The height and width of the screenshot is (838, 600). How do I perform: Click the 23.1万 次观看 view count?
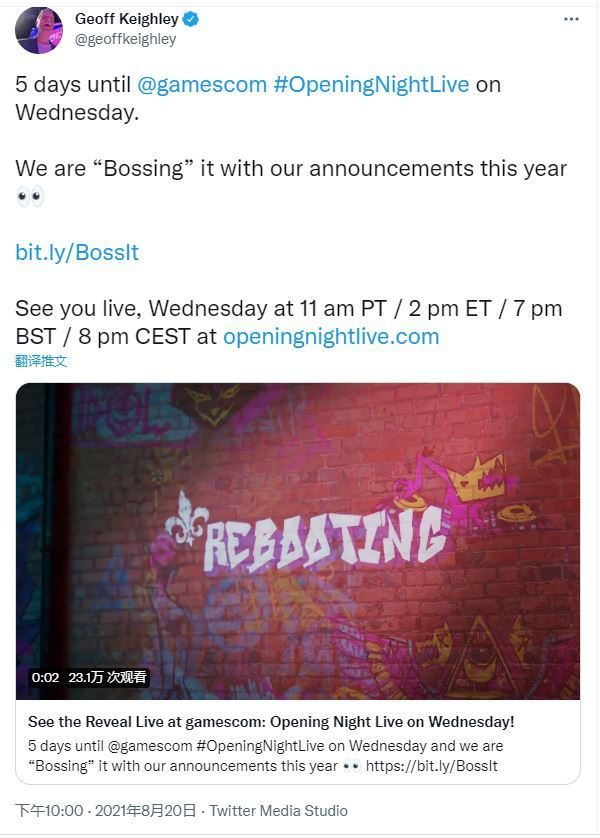pyautogui.click(x=107, y=677)
